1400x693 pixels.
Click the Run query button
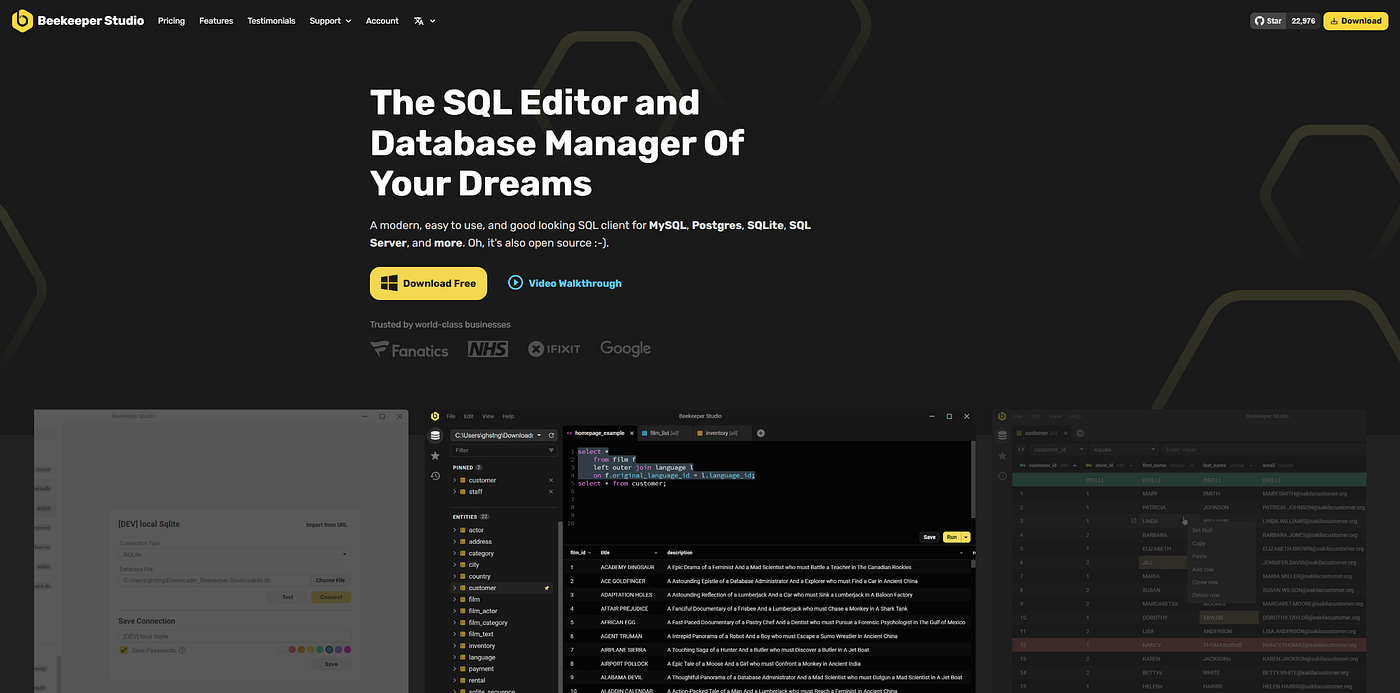951,537
